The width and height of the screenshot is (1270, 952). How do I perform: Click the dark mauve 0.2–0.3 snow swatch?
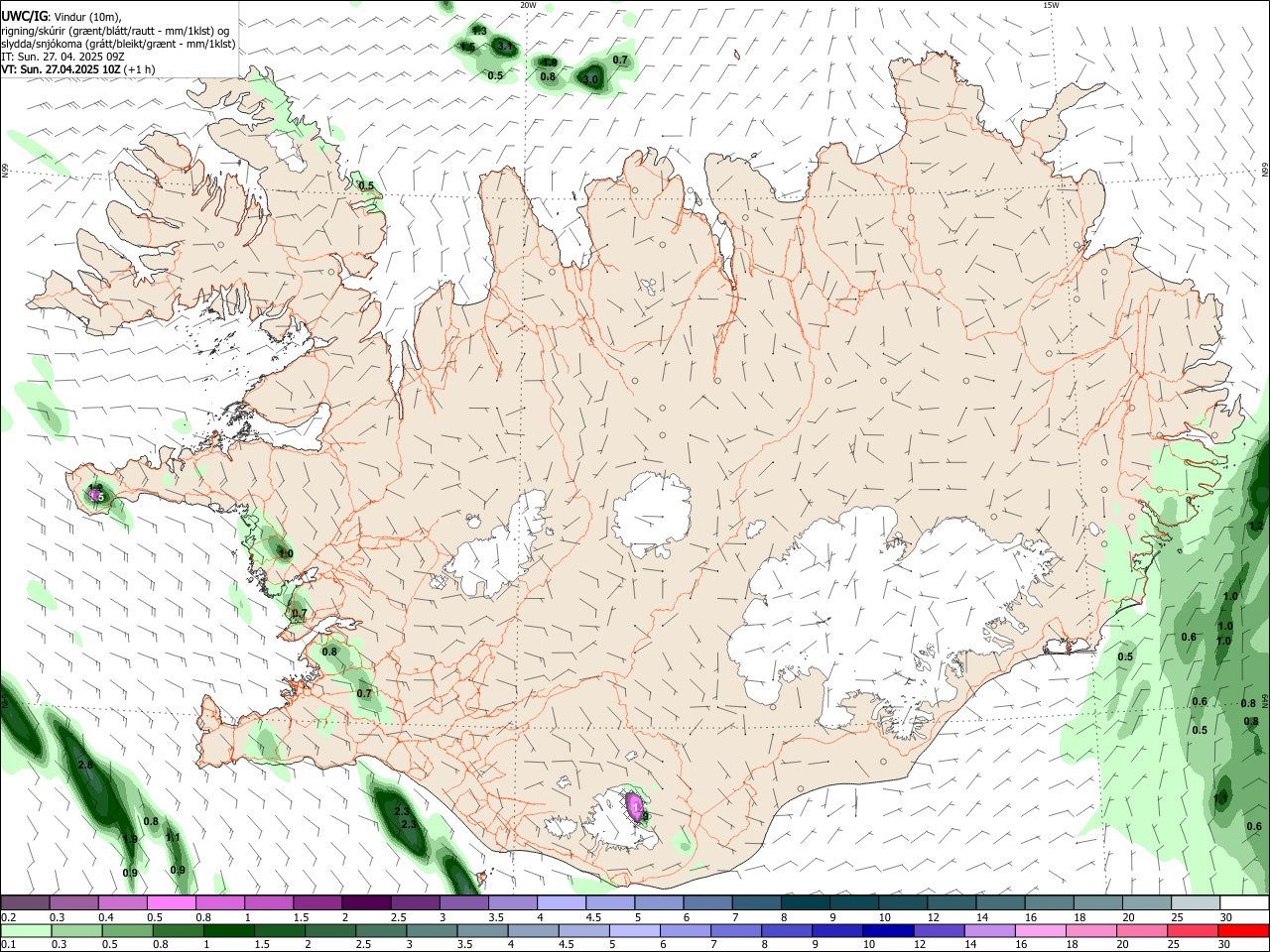(26, 902)
